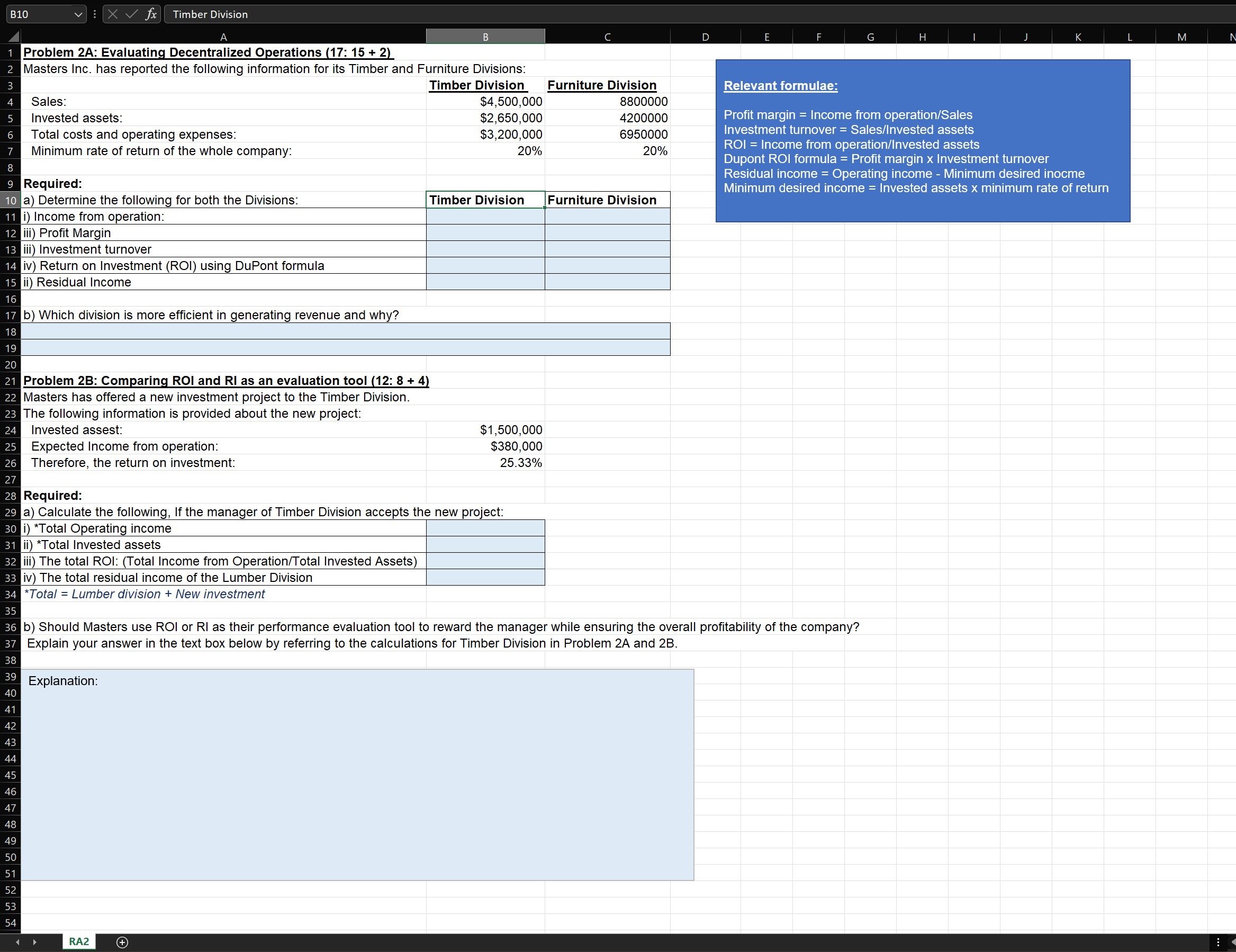This screenshot has width=1236, height=952.
Task: Select the Income from operation cell for Timber Division
Action: pos(485,216)
